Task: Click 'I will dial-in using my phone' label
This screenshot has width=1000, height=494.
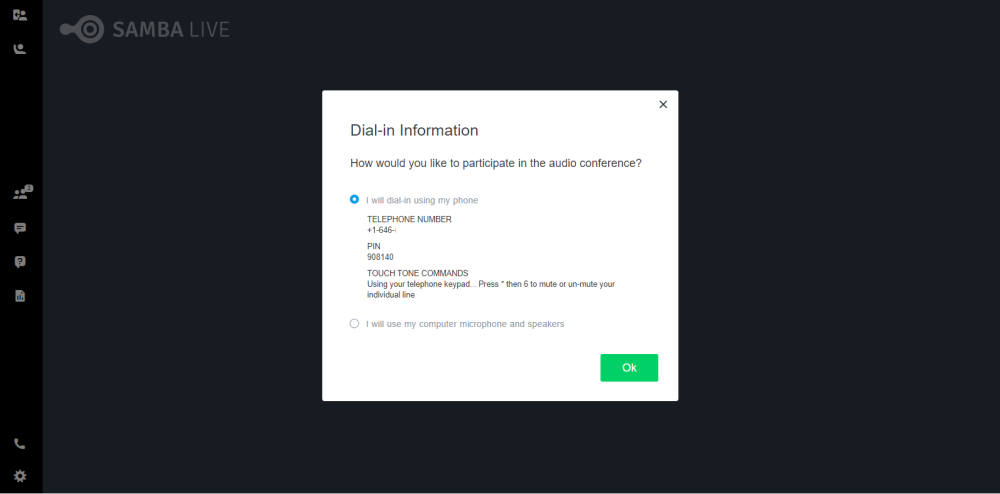Action: [x=422, y=200]
